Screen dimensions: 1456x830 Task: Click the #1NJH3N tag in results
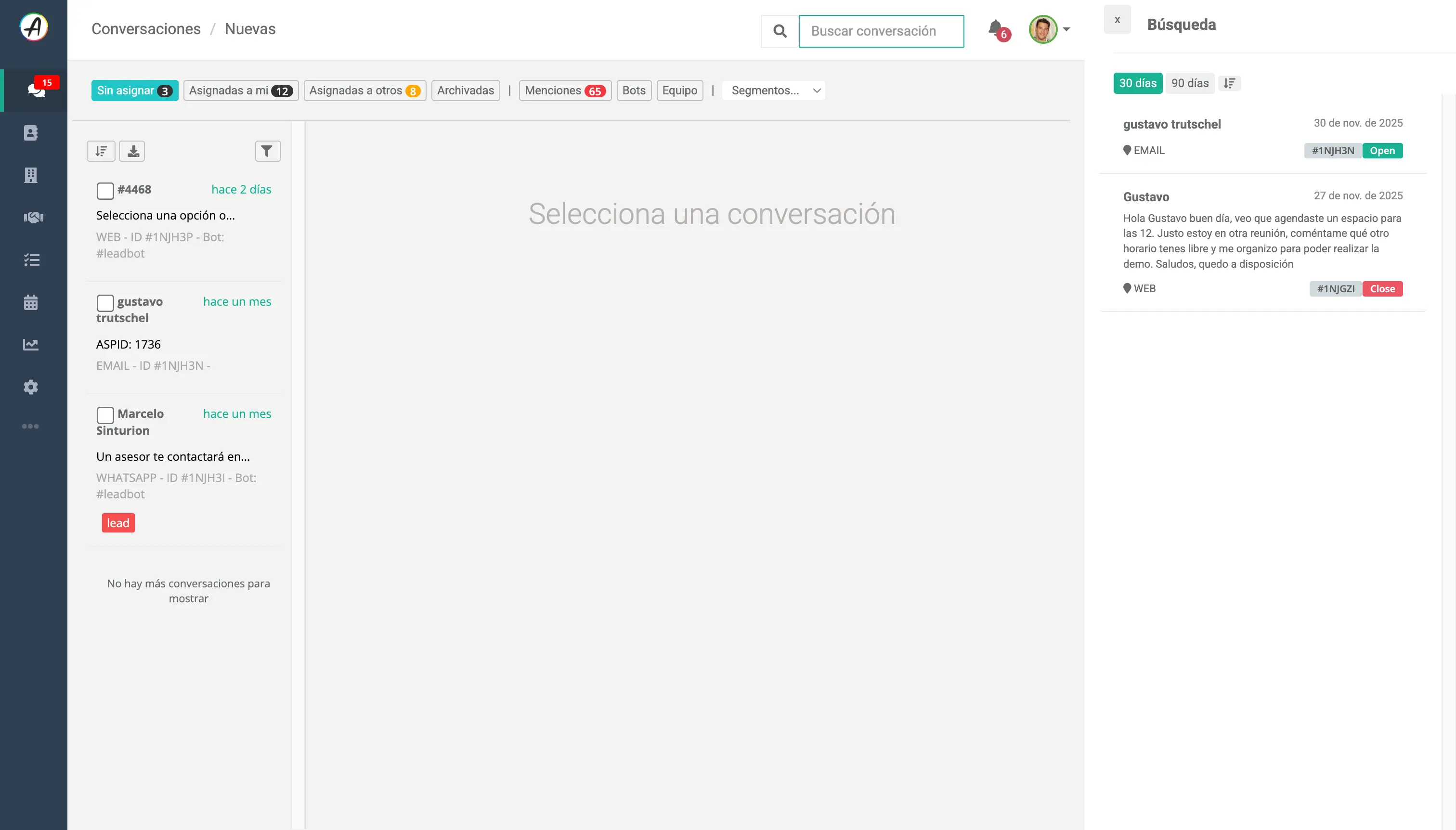[1333, 151]
